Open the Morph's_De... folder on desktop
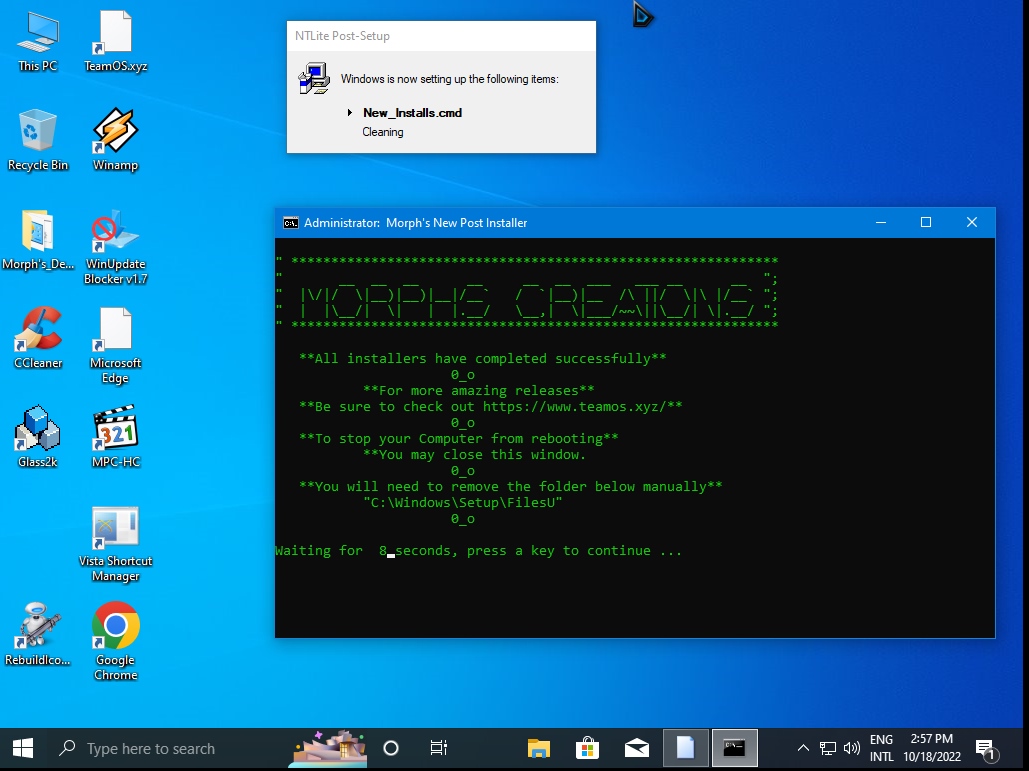The height and width of the screenshot is (771, 1029). [38, 233]
